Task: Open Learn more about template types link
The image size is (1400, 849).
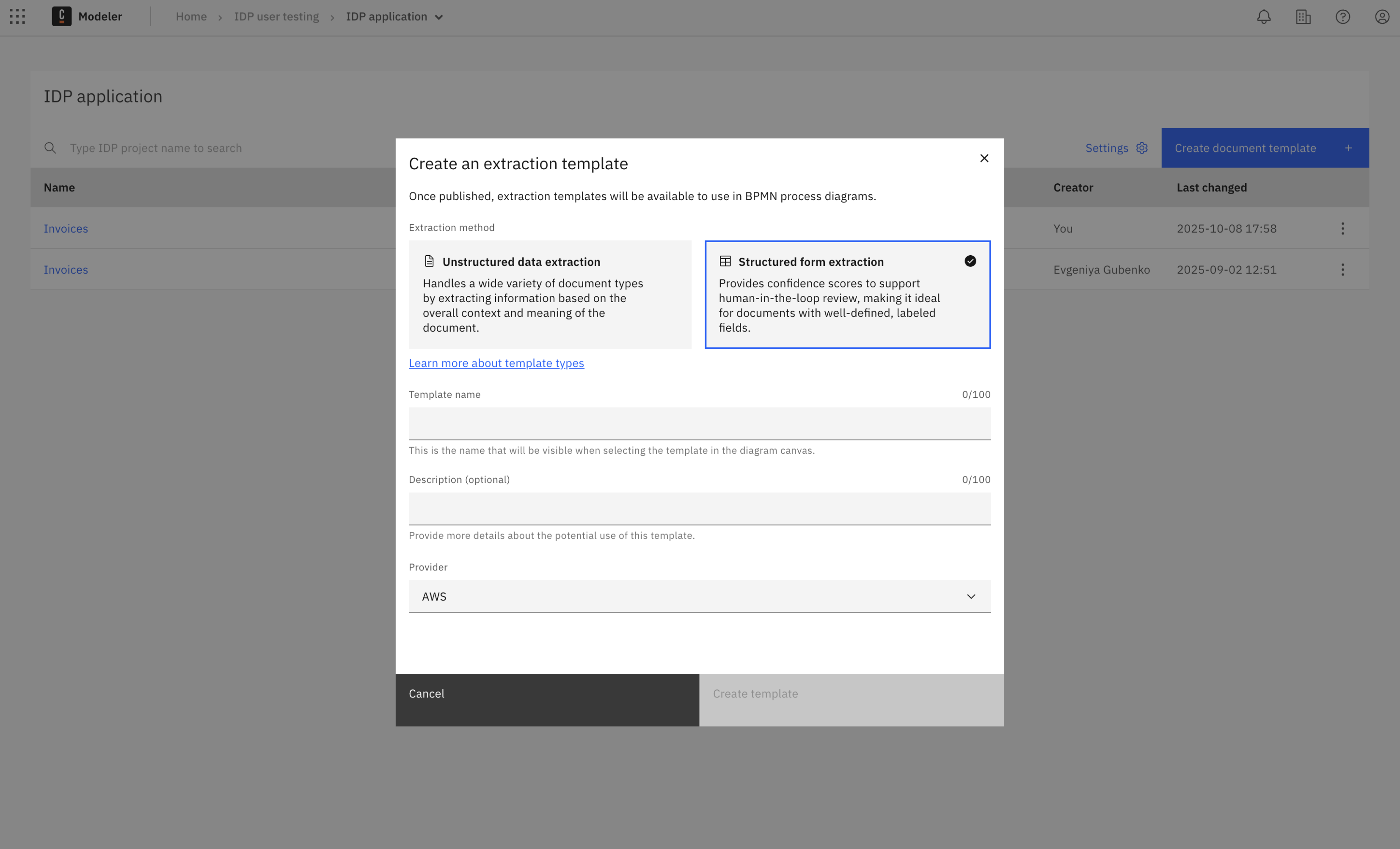Action: pyautogui.click(x=496, y=363)
